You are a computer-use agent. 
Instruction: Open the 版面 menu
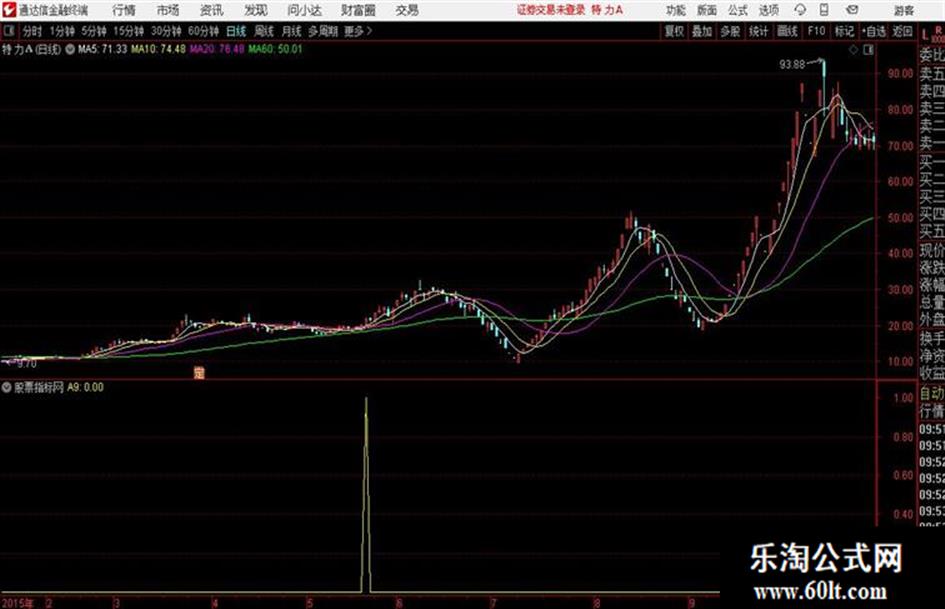706,10
